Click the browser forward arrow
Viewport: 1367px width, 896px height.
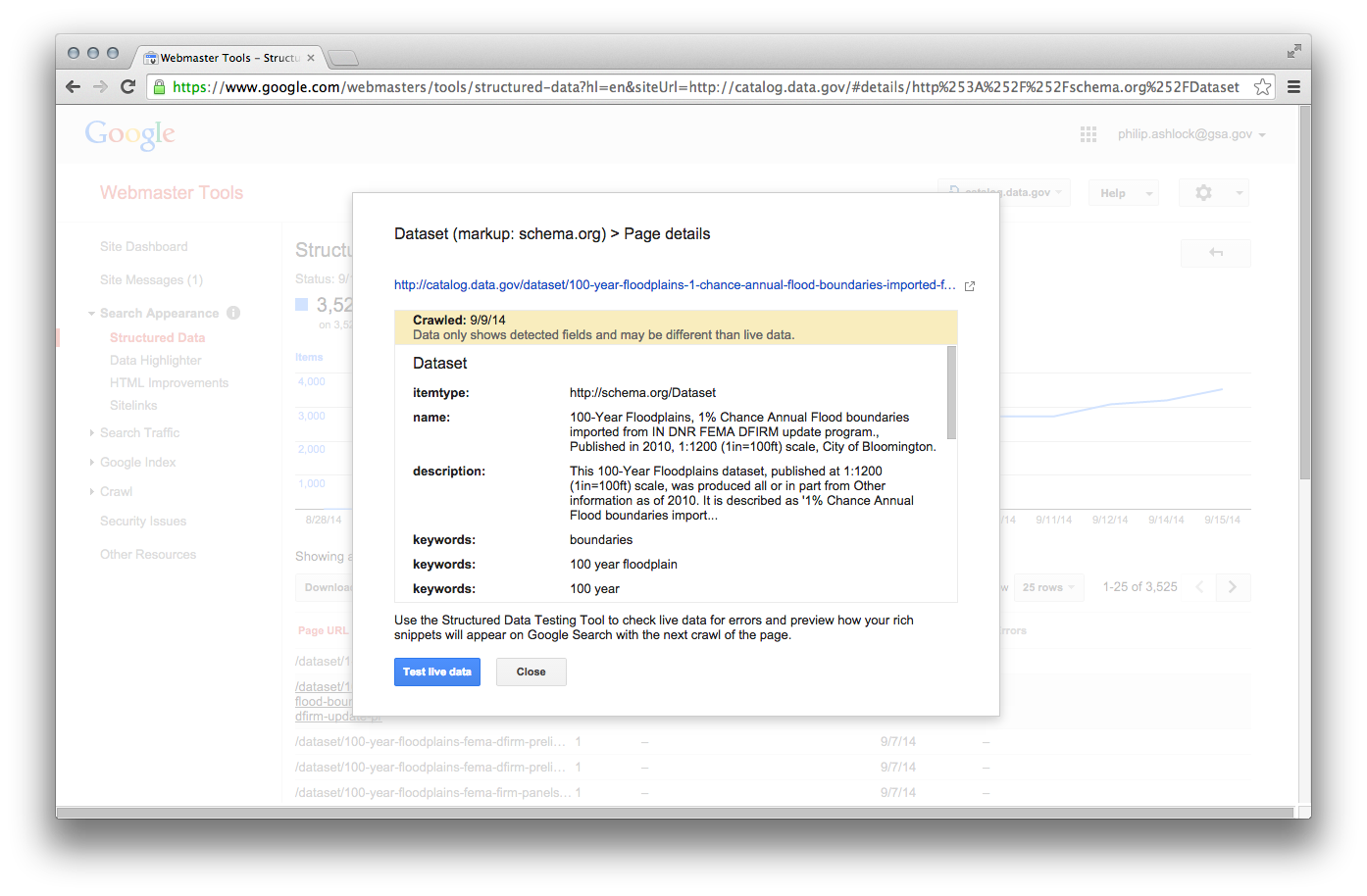tap(100, 86)
